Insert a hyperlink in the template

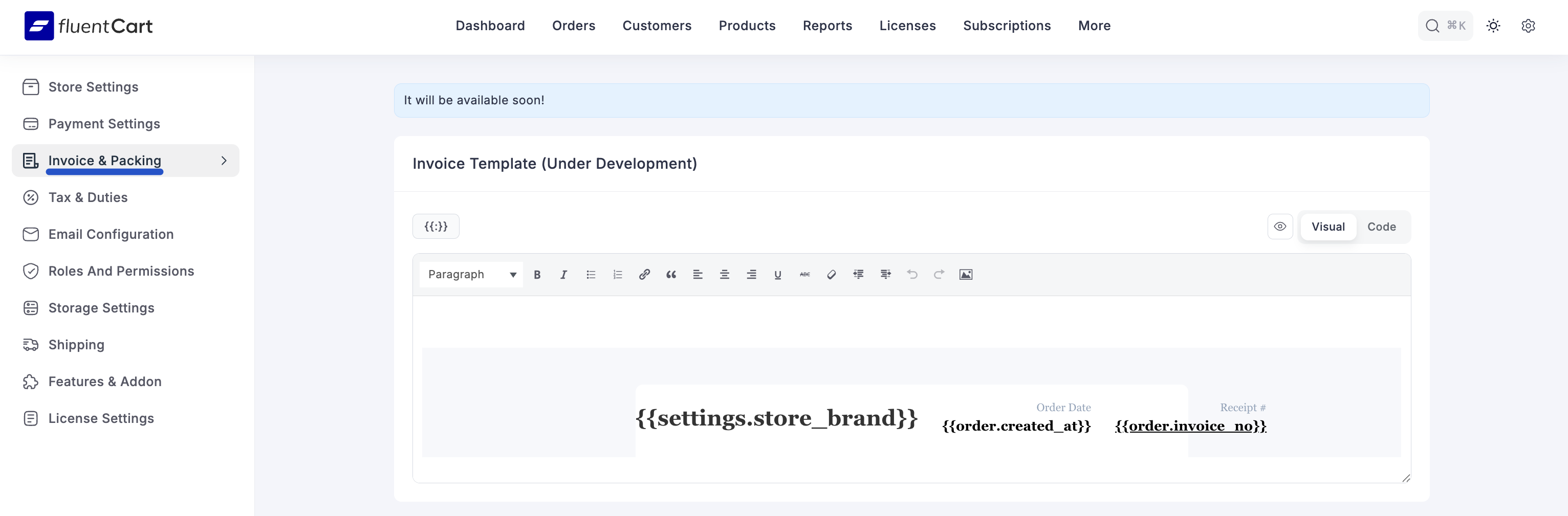click(x=644, y=275)
